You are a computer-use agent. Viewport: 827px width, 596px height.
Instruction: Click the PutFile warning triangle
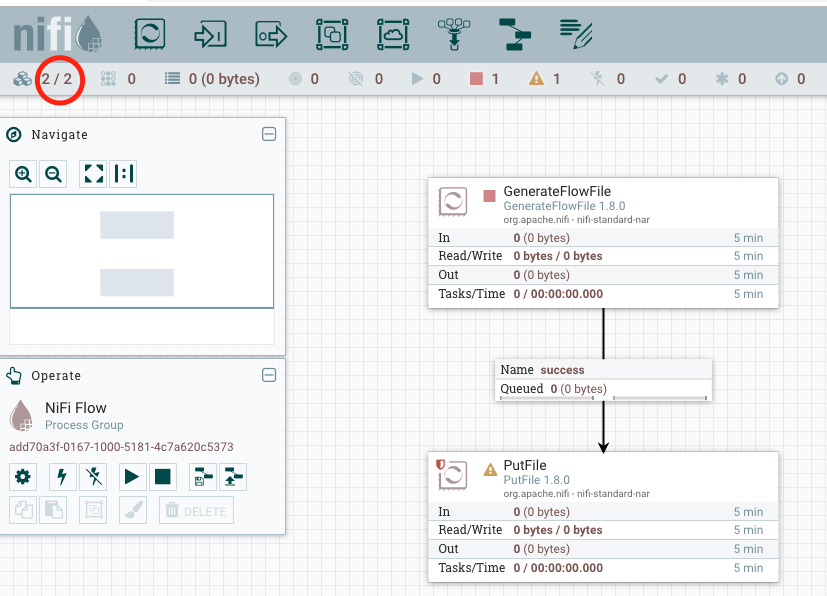[491, 469]
